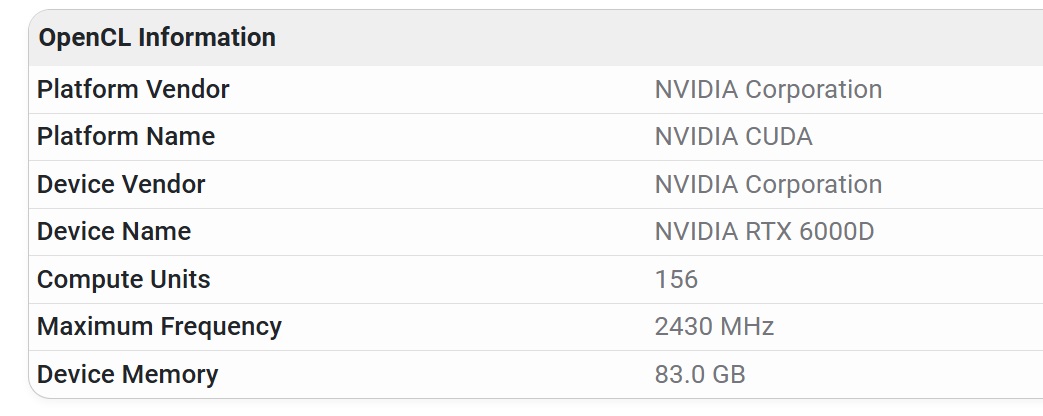Viewport: 1043px width, 416px height.
Task: Click the Device Name label
Action: 114,232
